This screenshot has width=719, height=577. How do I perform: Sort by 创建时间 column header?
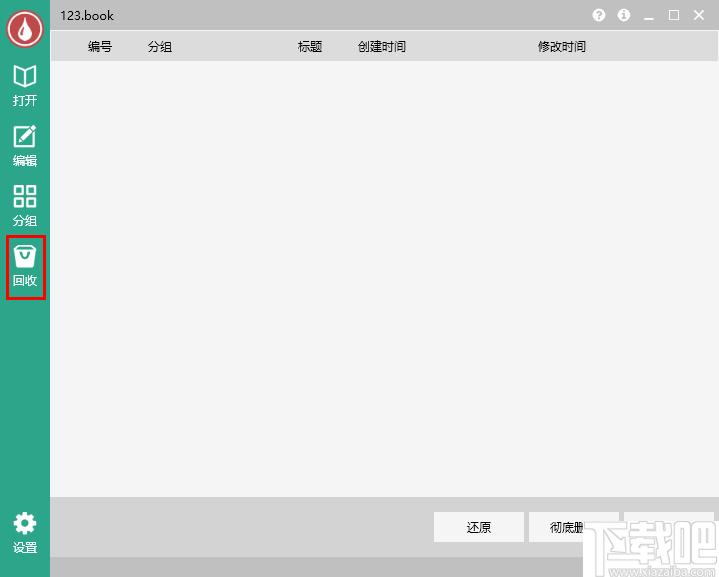pos(382,46)
